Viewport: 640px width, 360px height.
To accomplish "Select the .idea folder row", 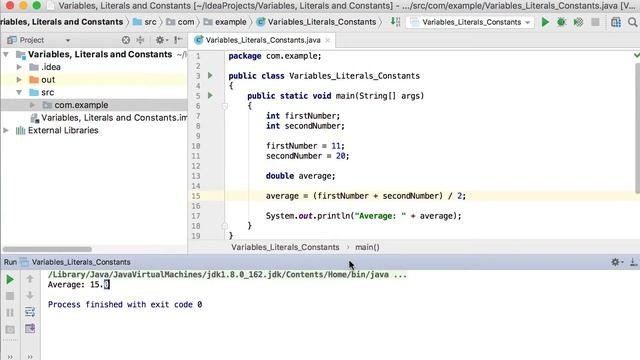I will [x=94, y=67].
